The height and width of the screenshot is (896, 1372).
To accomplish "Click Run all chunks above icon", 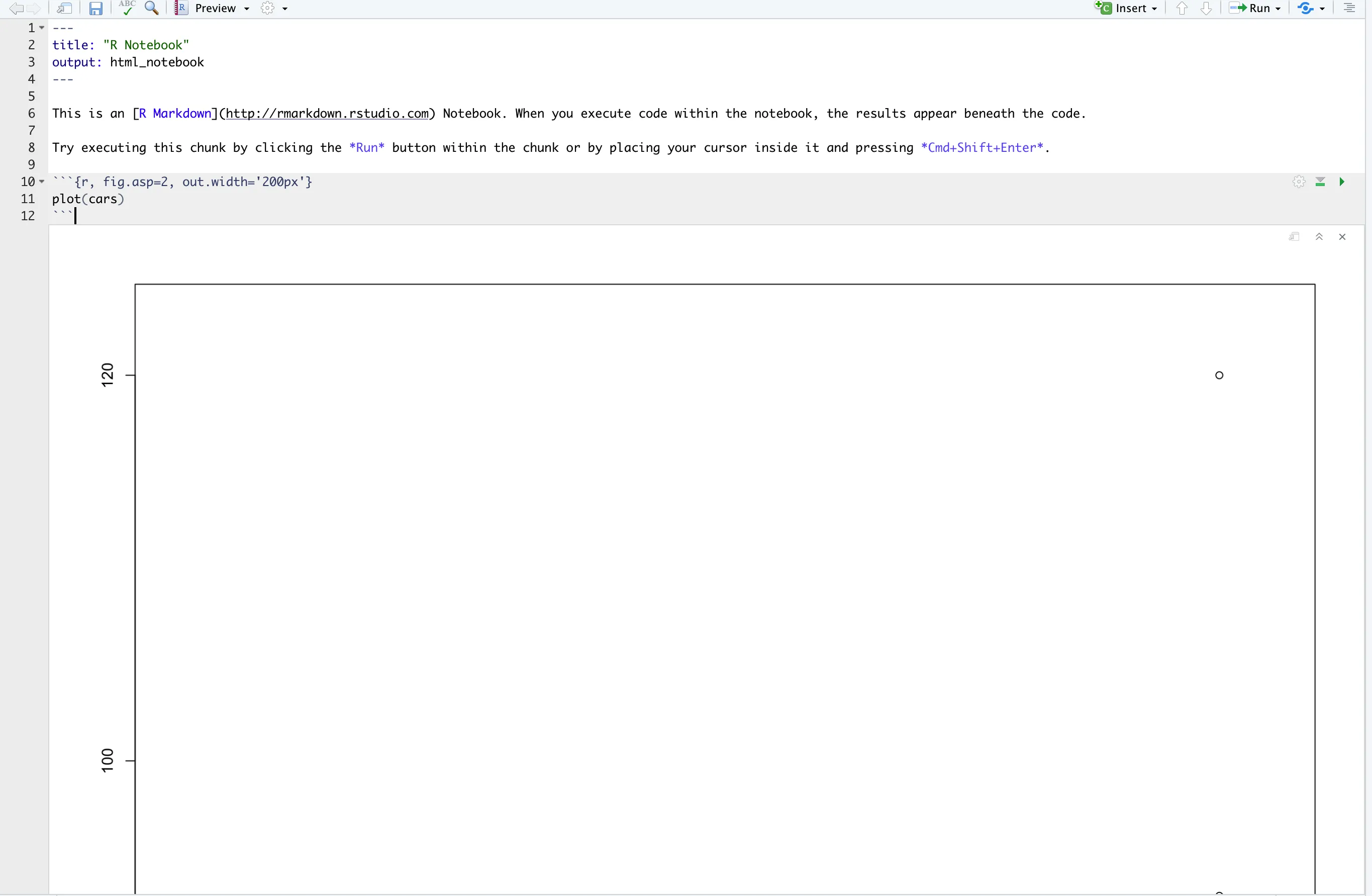I will 1320,182.
